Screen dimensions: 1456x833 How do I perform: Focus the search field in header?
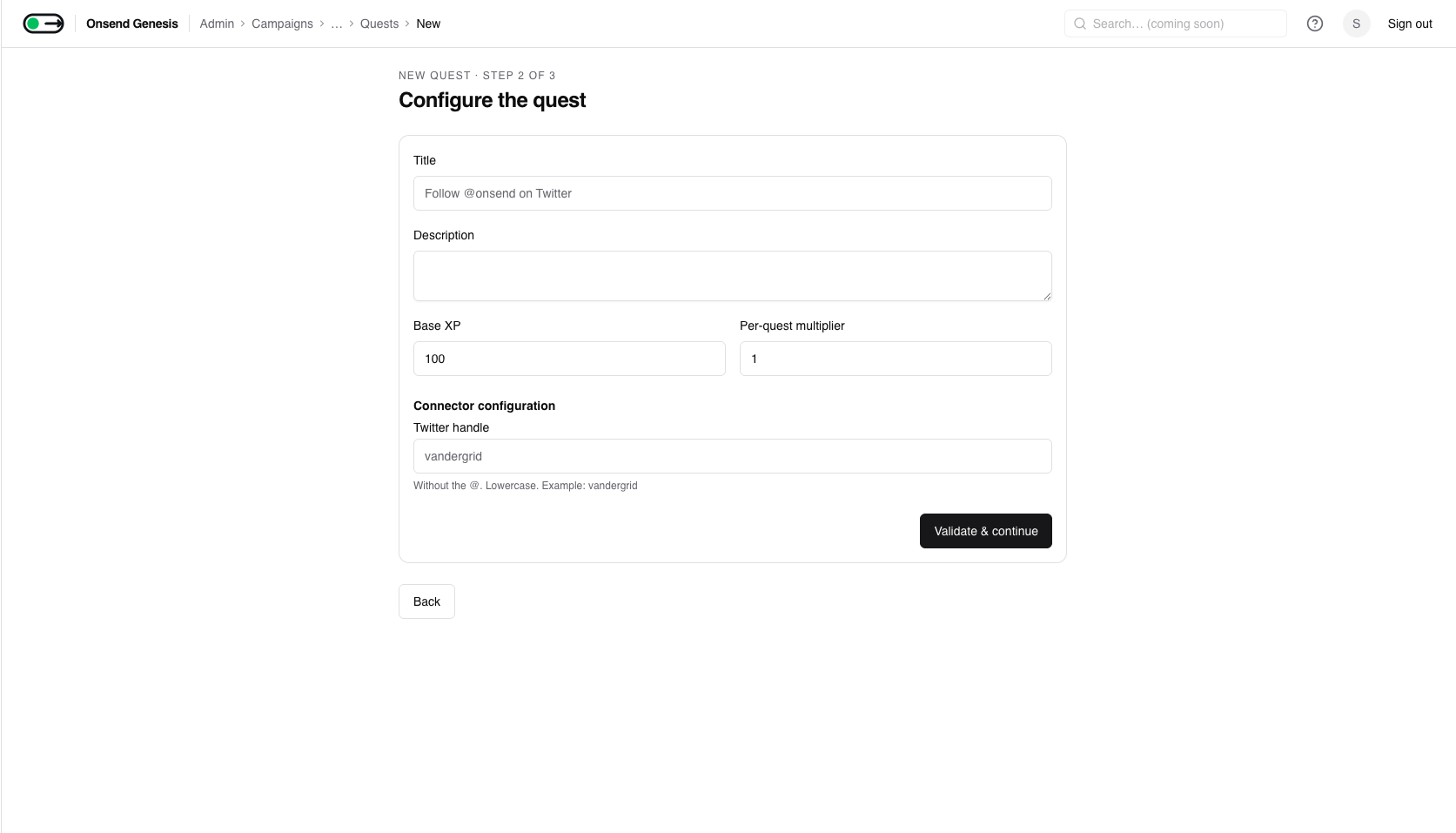(x=1175, y=24)
